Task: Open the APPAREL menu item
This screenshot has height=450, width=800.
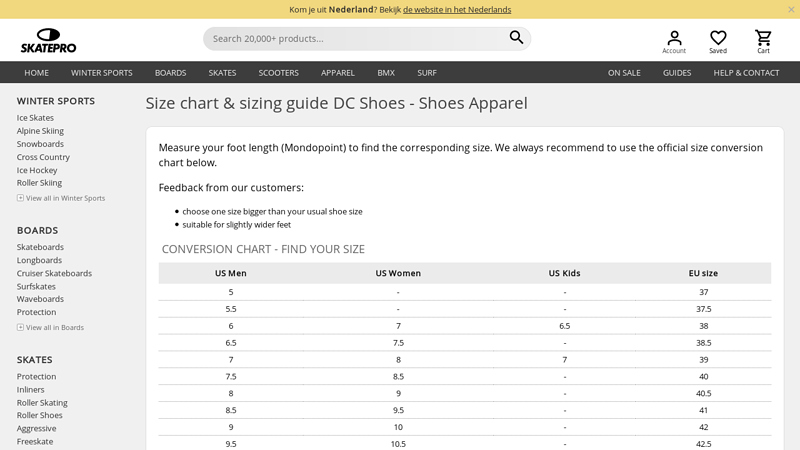Action: (x=337, y=72)
